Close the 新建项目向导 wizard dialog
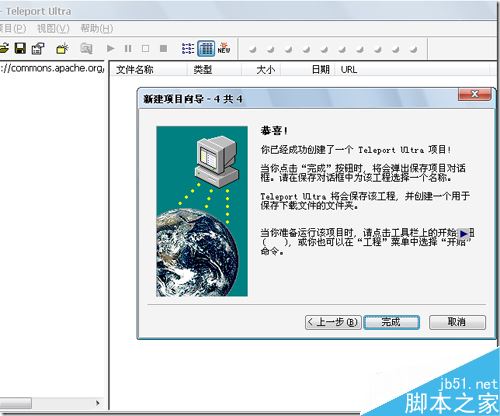500x416 pixels. pyautogui.click(x=475, y=94)
